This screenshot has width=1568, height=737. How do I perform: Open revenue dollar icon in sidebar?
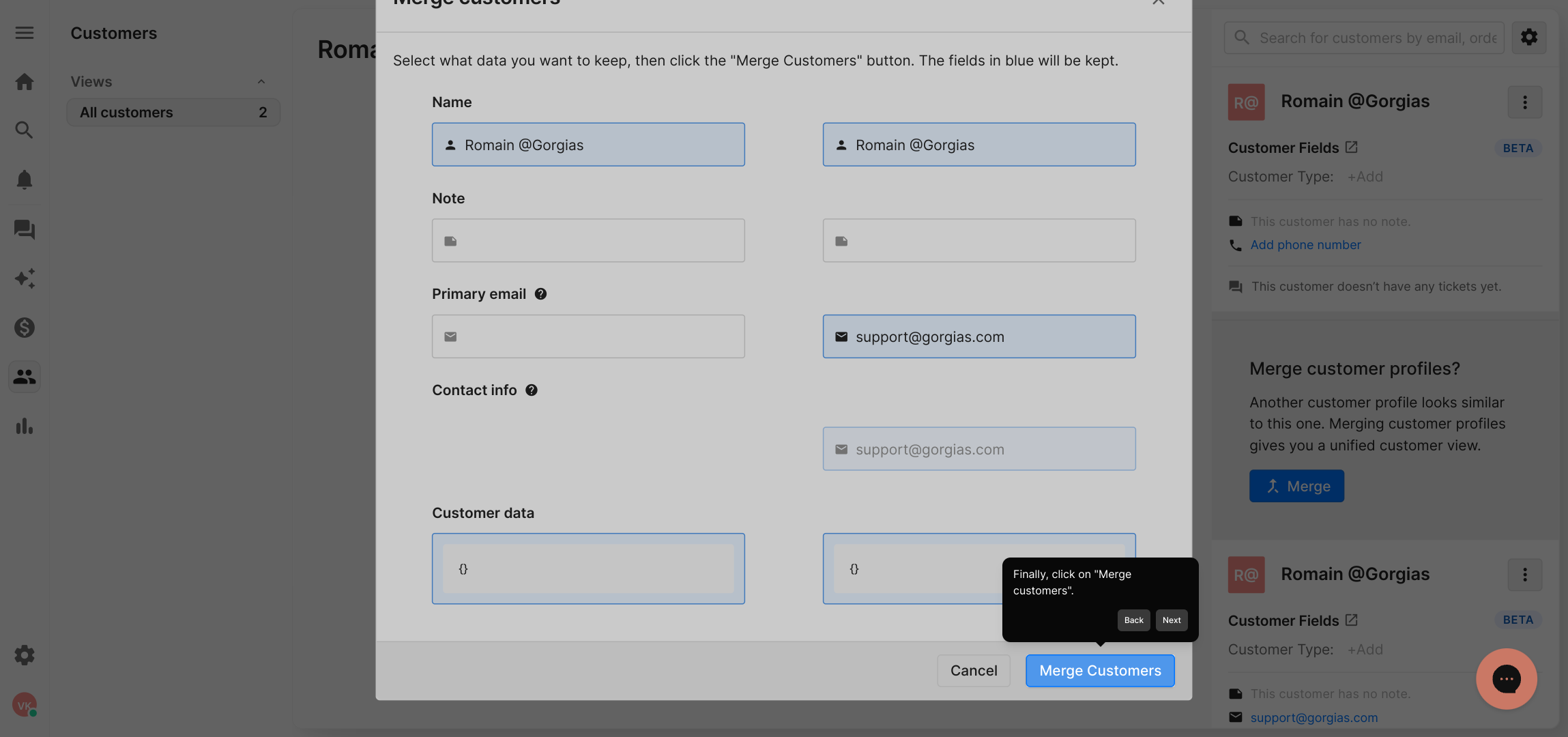coord(25,328)
